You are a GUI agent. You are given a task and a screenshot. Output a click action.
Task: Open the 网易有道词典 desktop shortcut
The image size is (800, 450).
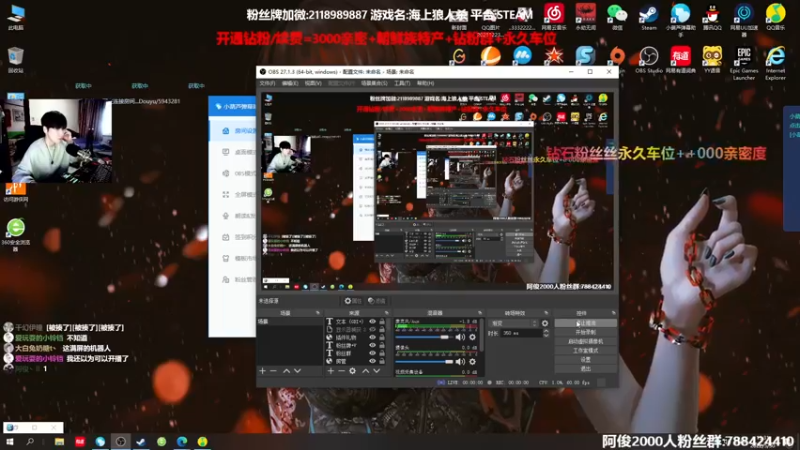tap(680, 60)
